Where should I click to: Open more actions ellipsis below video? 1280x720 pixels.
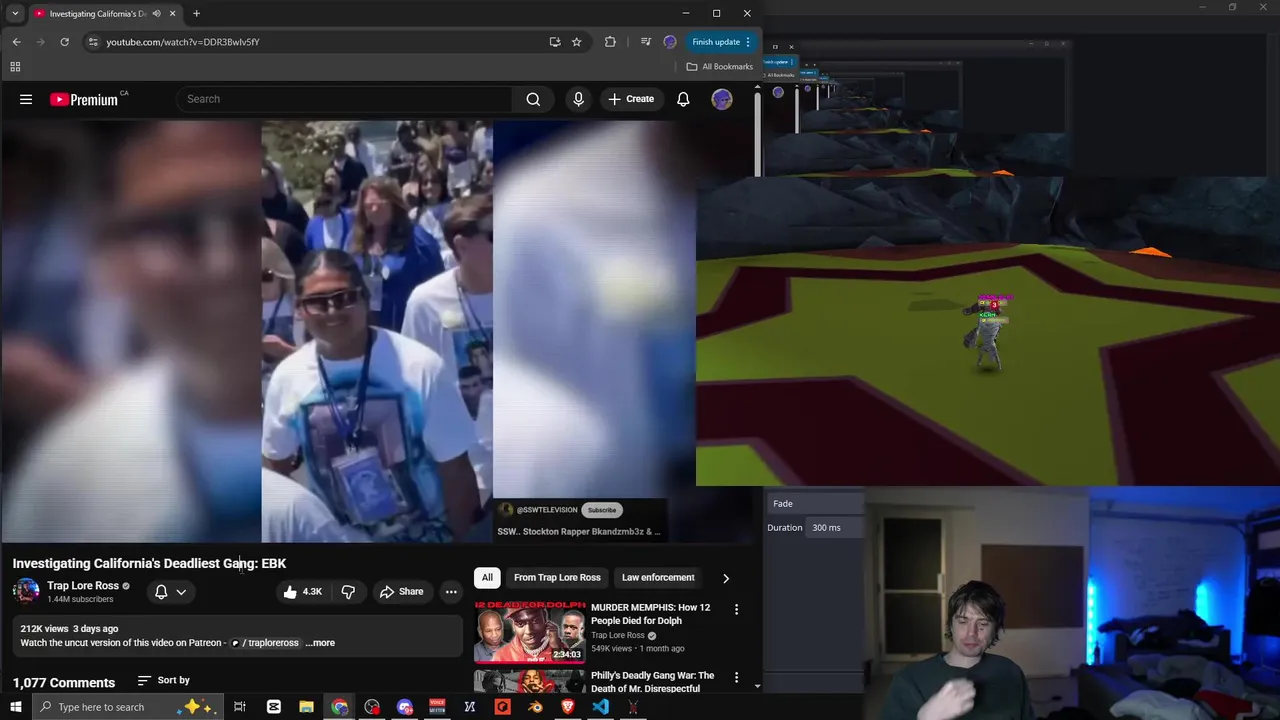[x=451, y=592]
